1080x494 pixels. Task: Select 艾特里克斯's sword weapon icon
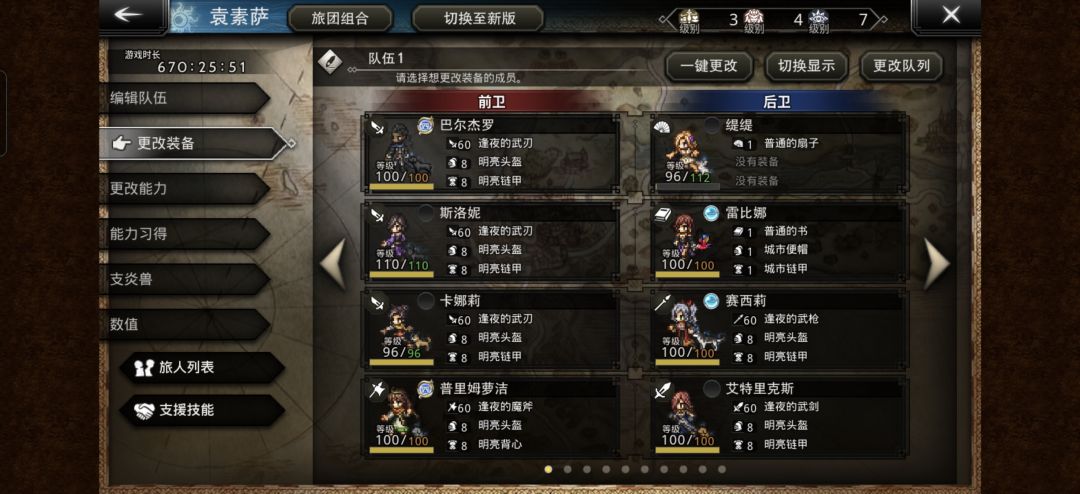663,390
